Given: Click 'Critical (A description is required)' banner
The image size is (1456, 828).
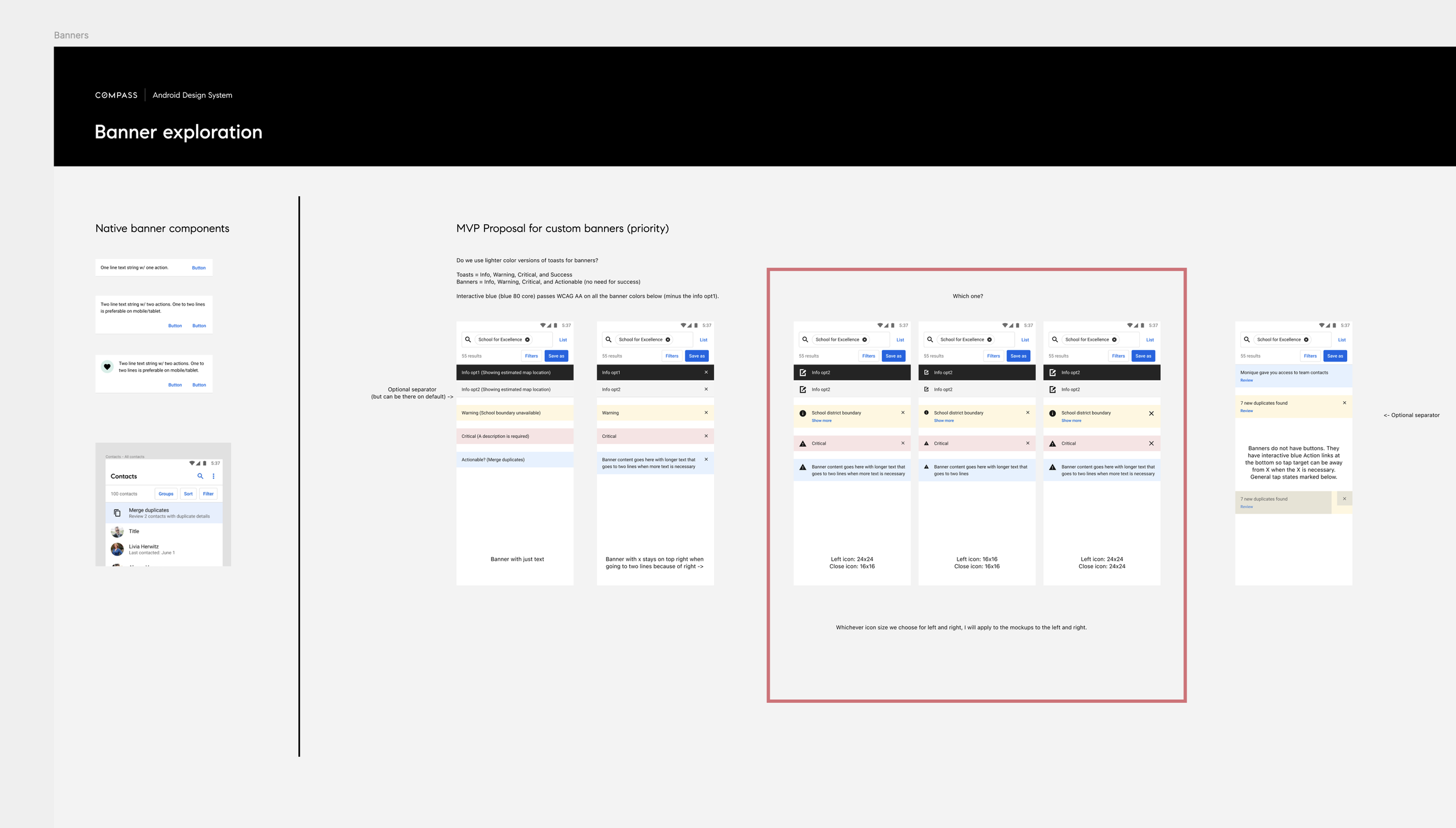Looking at the screenshot, I should coord(515,436).
